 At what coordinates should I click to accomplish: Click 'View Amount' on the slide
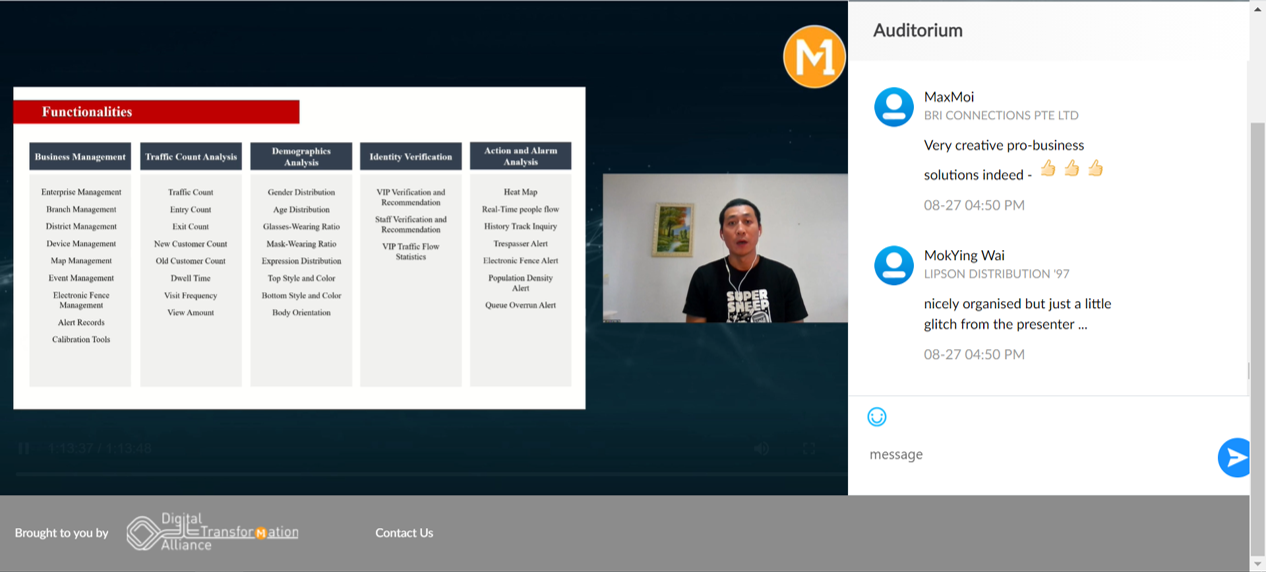click(x=191, y=313)
